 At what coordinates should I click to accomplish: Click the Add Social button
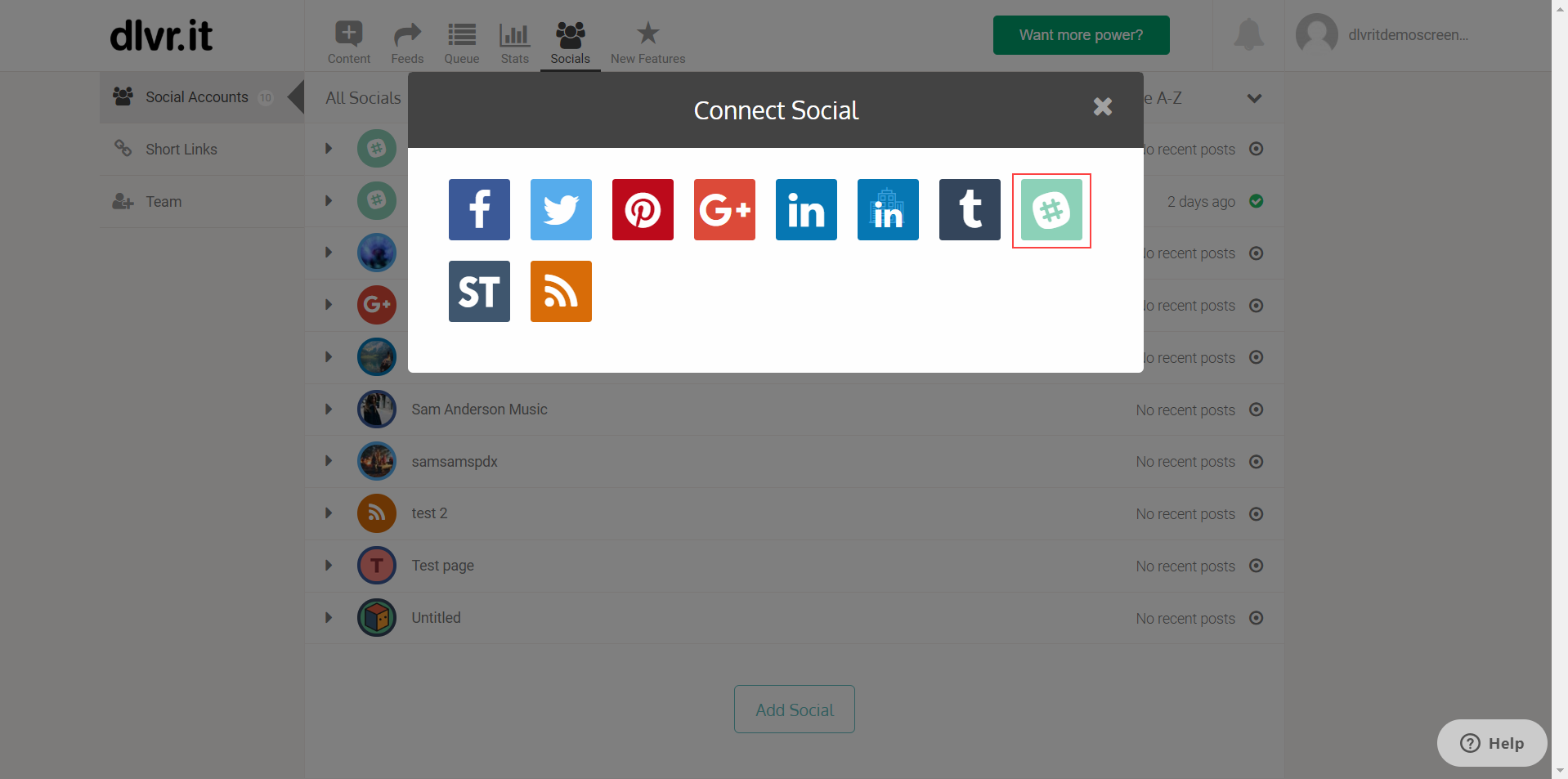(795, 710)
